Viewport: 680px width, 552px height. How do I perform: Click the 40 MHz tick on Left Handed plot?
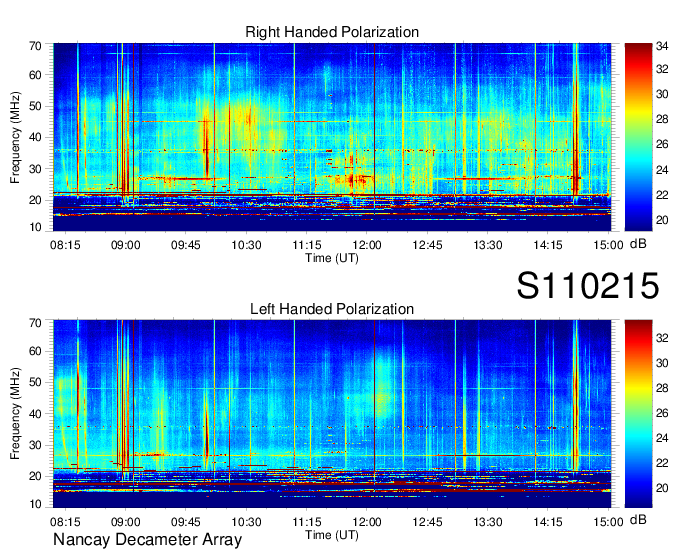pos(35,414)
